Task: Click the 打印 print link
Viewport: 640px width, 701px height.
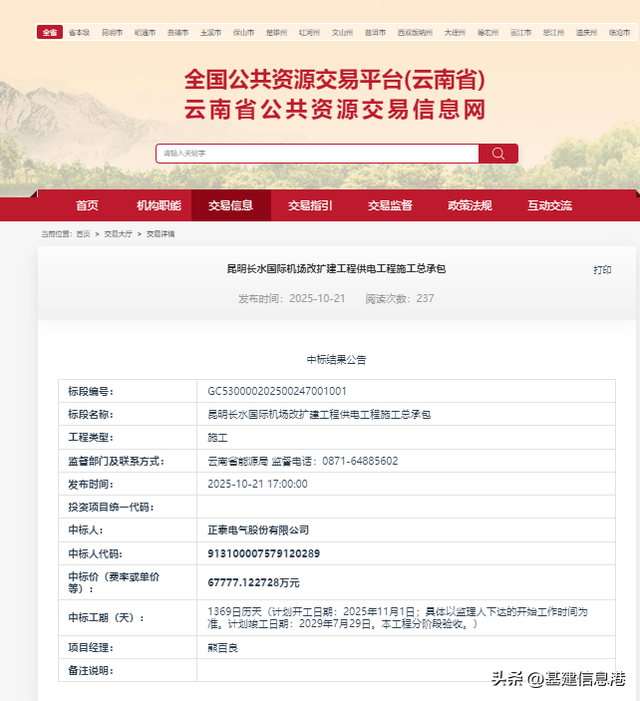Action: click(x=602, y=270)
